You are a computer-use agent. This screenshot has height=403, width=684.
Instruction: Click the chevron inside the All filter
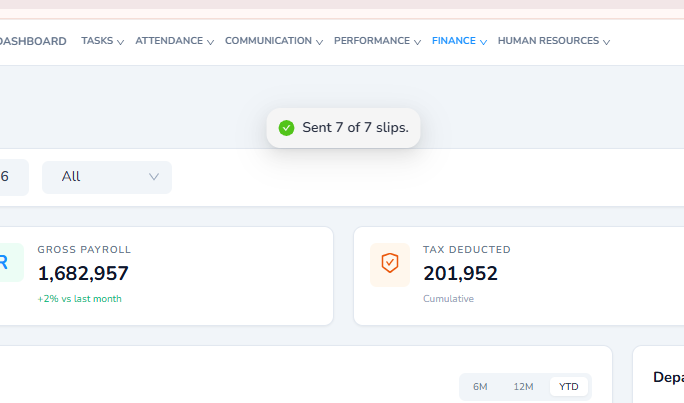(x=154, y=177)
